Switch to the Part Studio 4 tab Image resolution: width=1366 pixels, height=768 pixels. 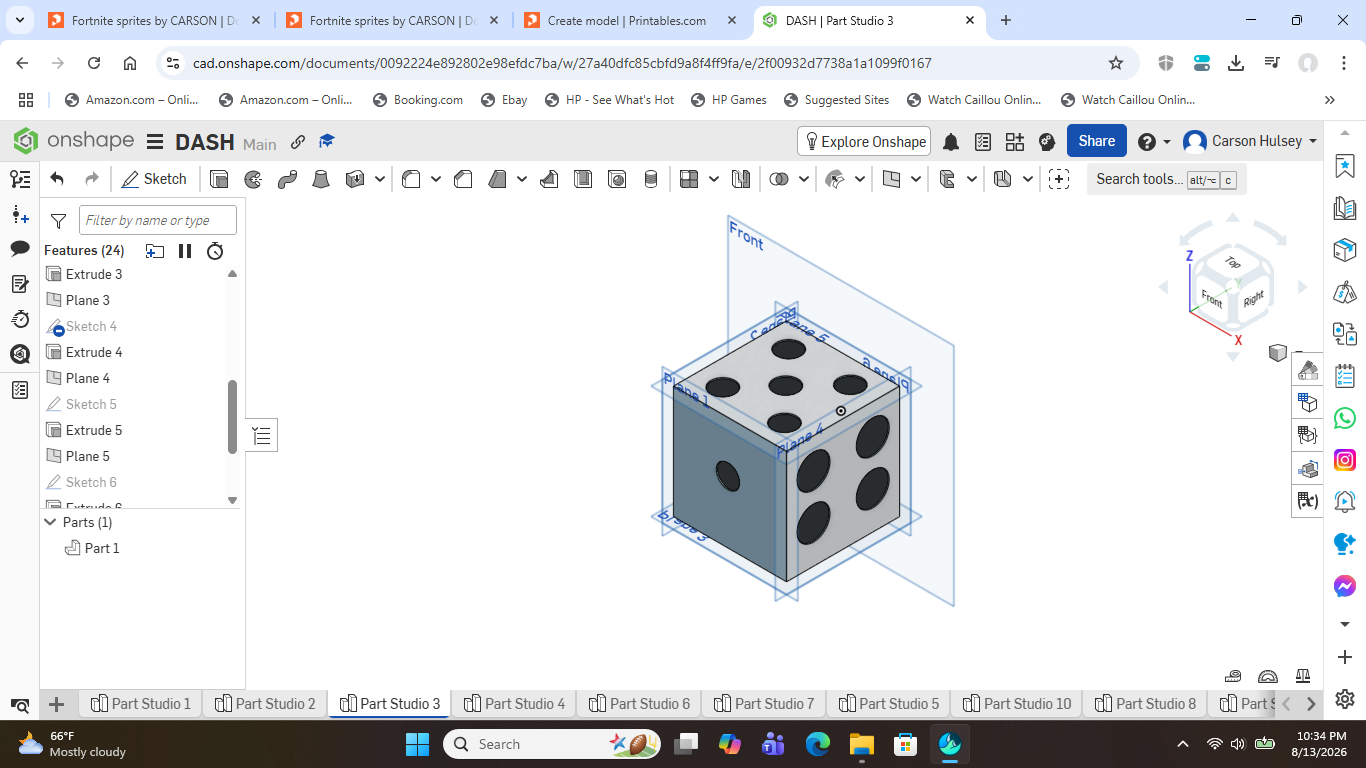click(x=515, y=704)
